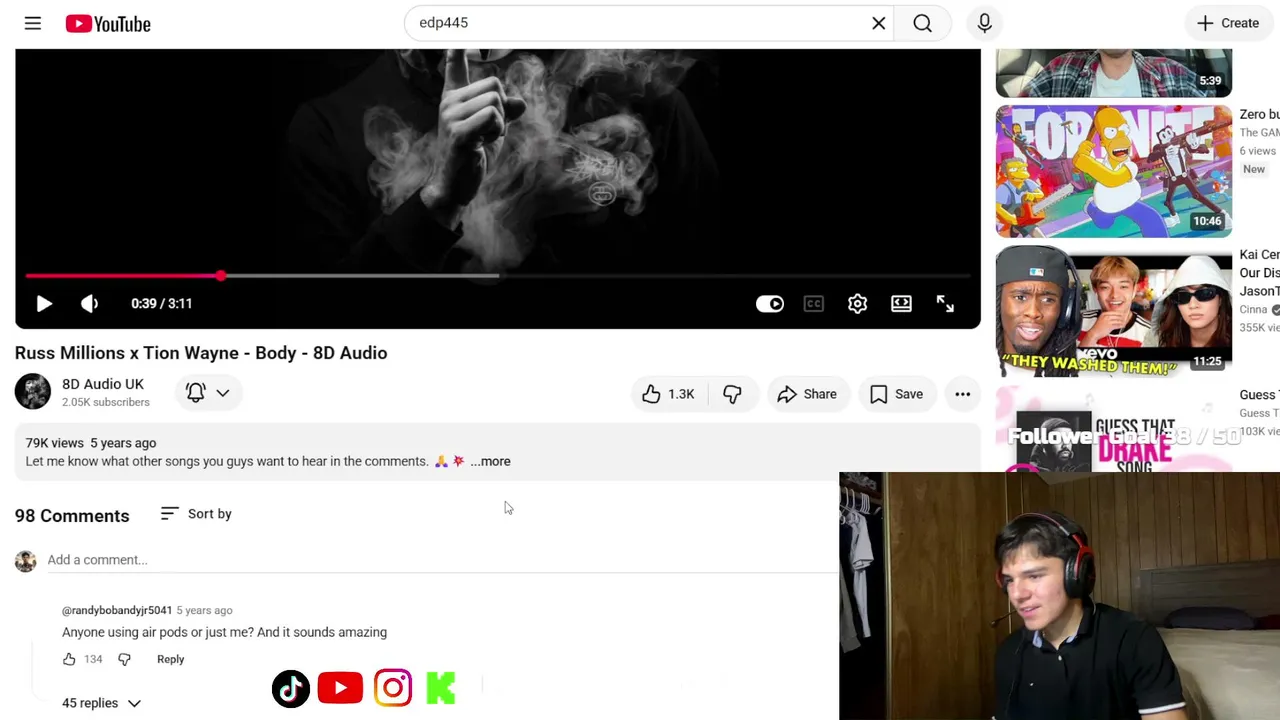Switch to theater mode
The height and width of the screenshot is (720, 1280).
(902, 304)
